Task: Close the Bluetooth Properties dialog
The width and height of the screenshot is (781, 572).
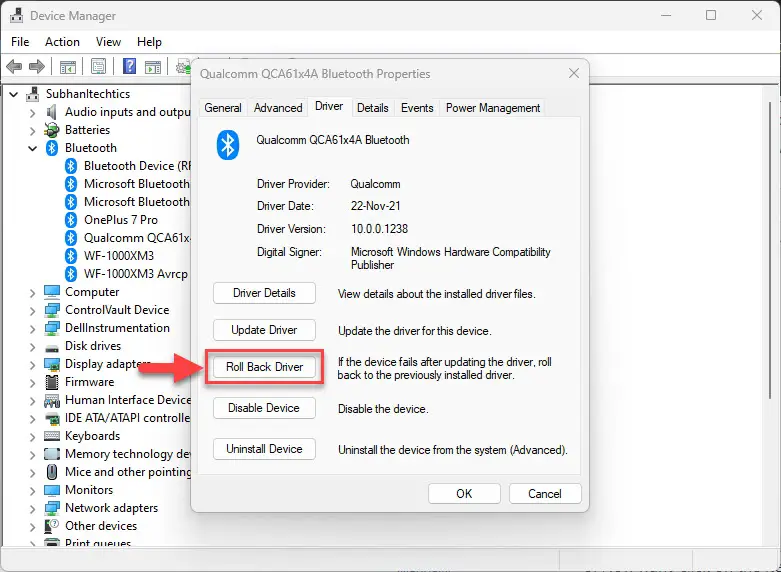Action: click(574, 74)
